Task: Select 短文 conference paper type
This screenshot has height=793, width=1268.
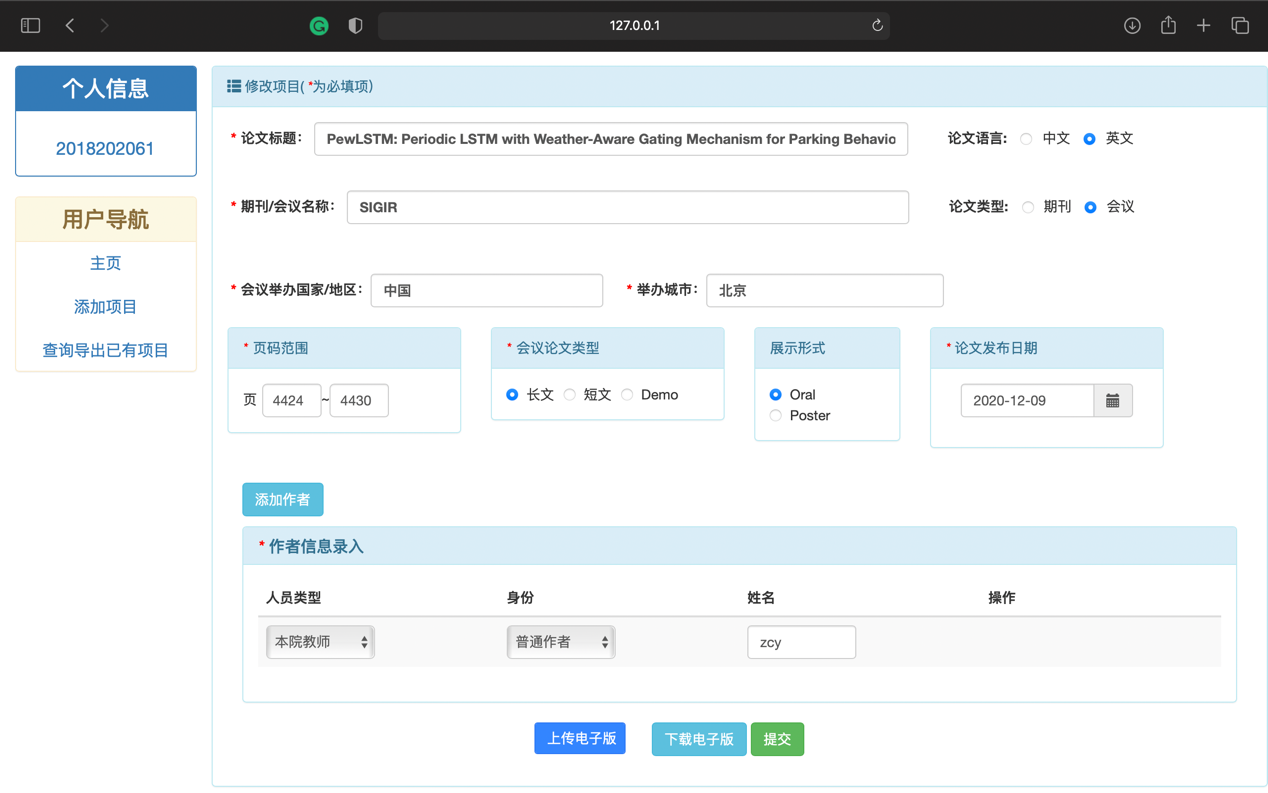Action: [x=570, y=395]
